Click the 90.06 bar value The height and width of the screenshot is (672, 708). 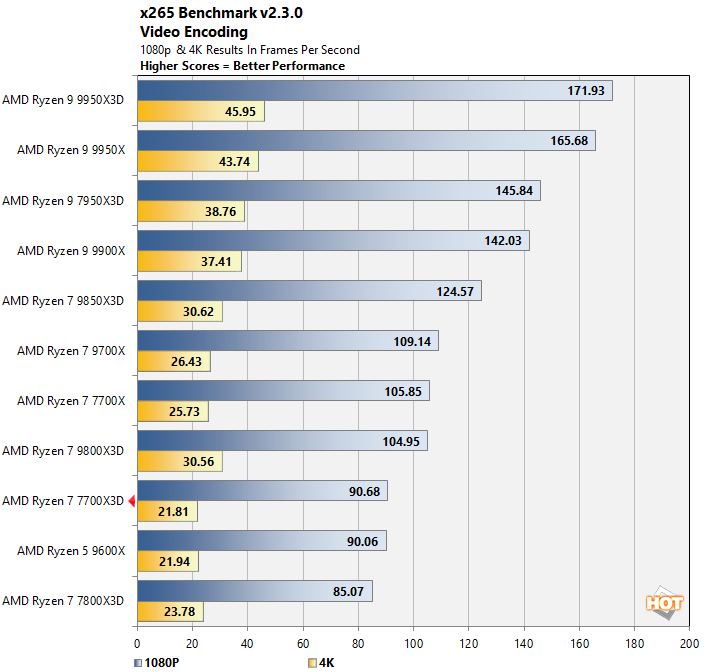coord(362,542)
